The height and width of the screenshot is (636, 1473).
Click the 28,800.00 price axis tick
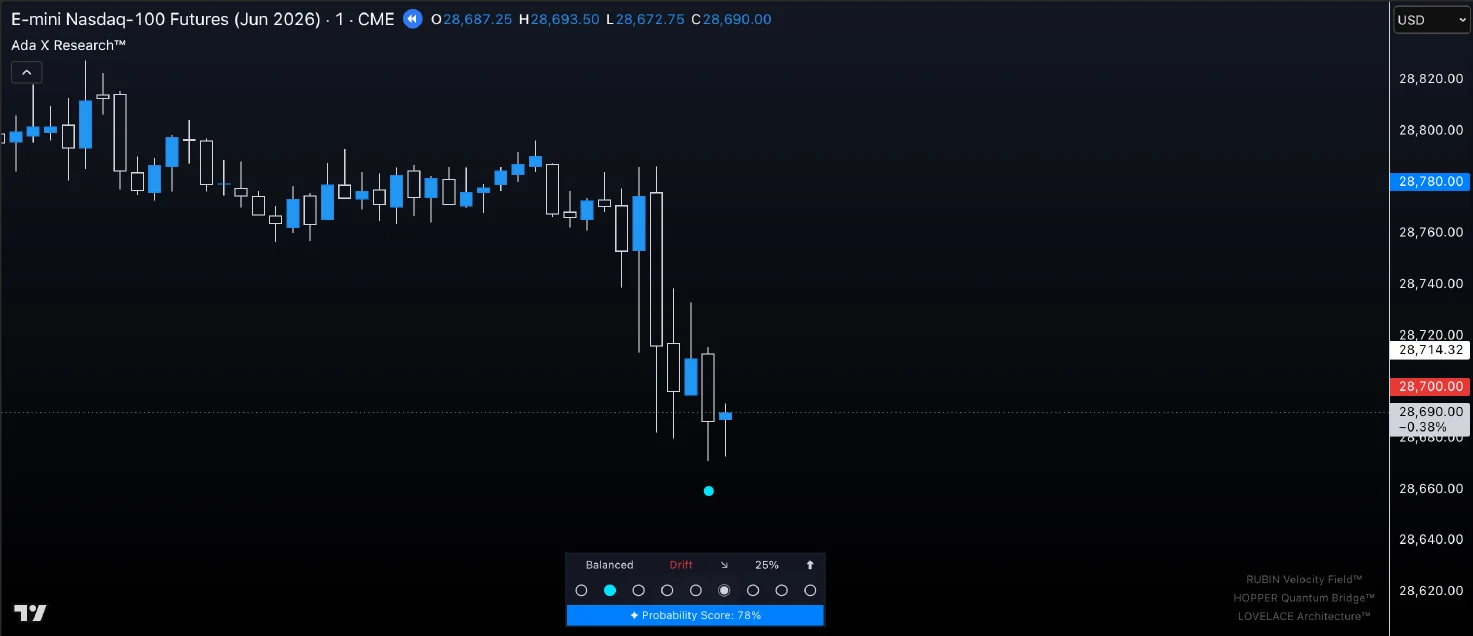(x=1431, y=130)
